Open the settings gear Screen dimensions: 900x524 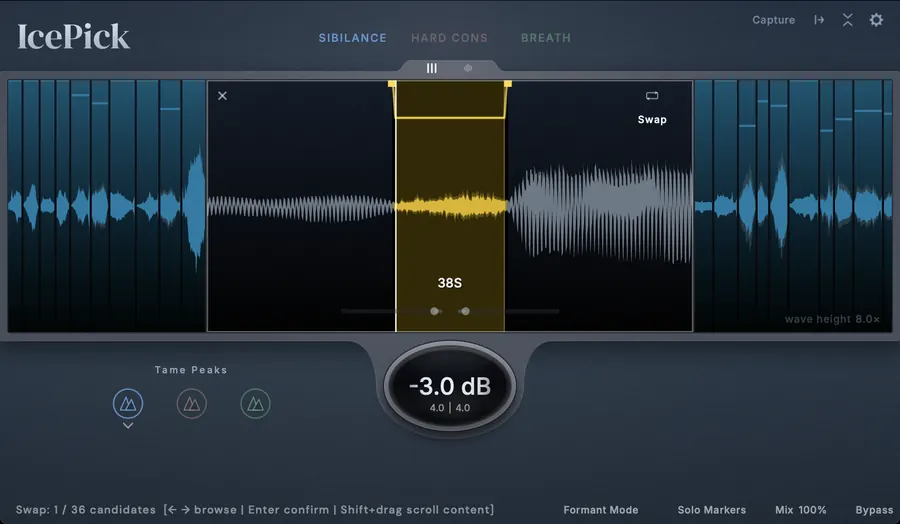876,20
